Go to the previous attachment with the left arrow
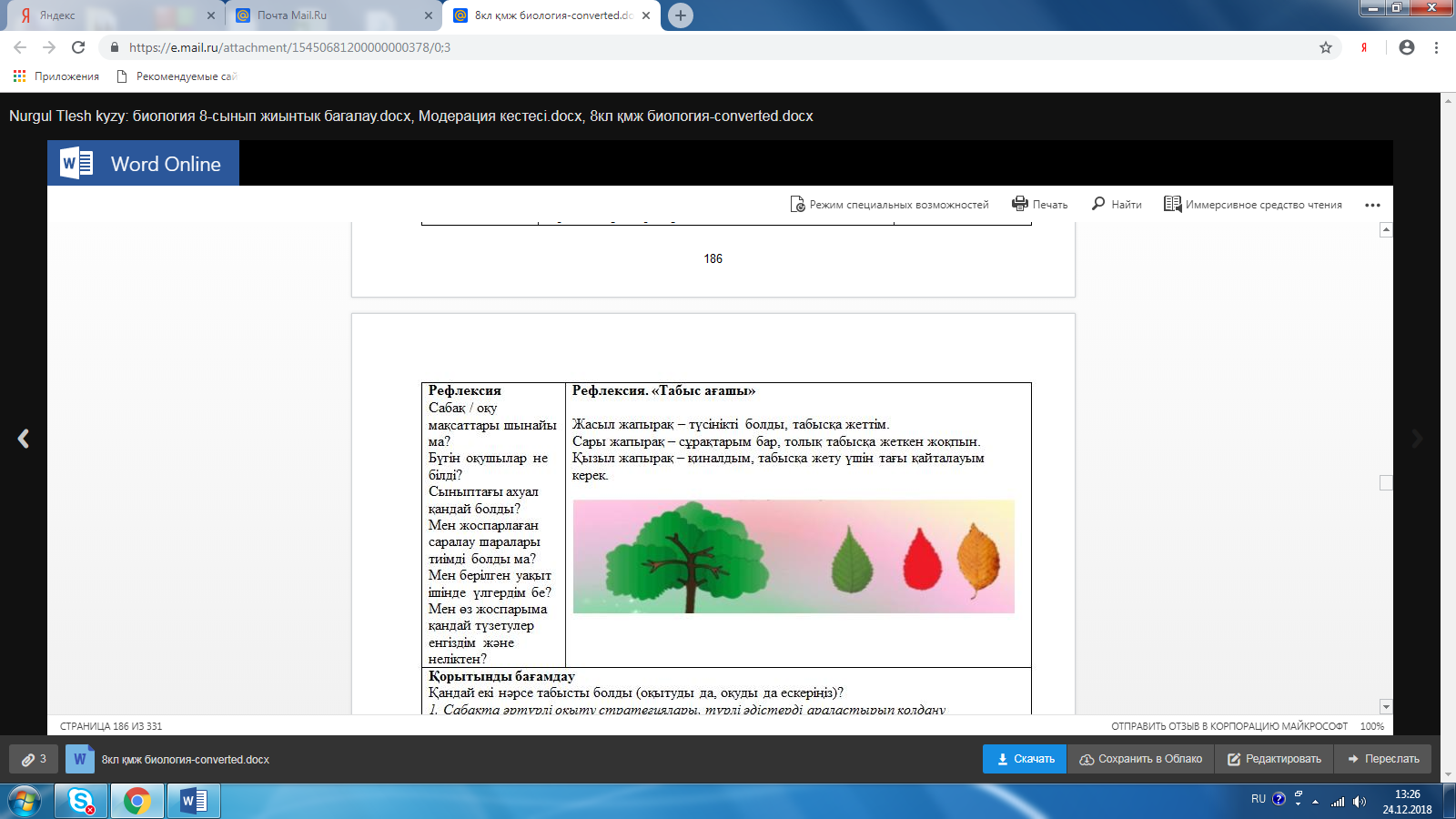The height and width of the screenshot is (819, 1456). pyautogui.click(x=24, y=439)
